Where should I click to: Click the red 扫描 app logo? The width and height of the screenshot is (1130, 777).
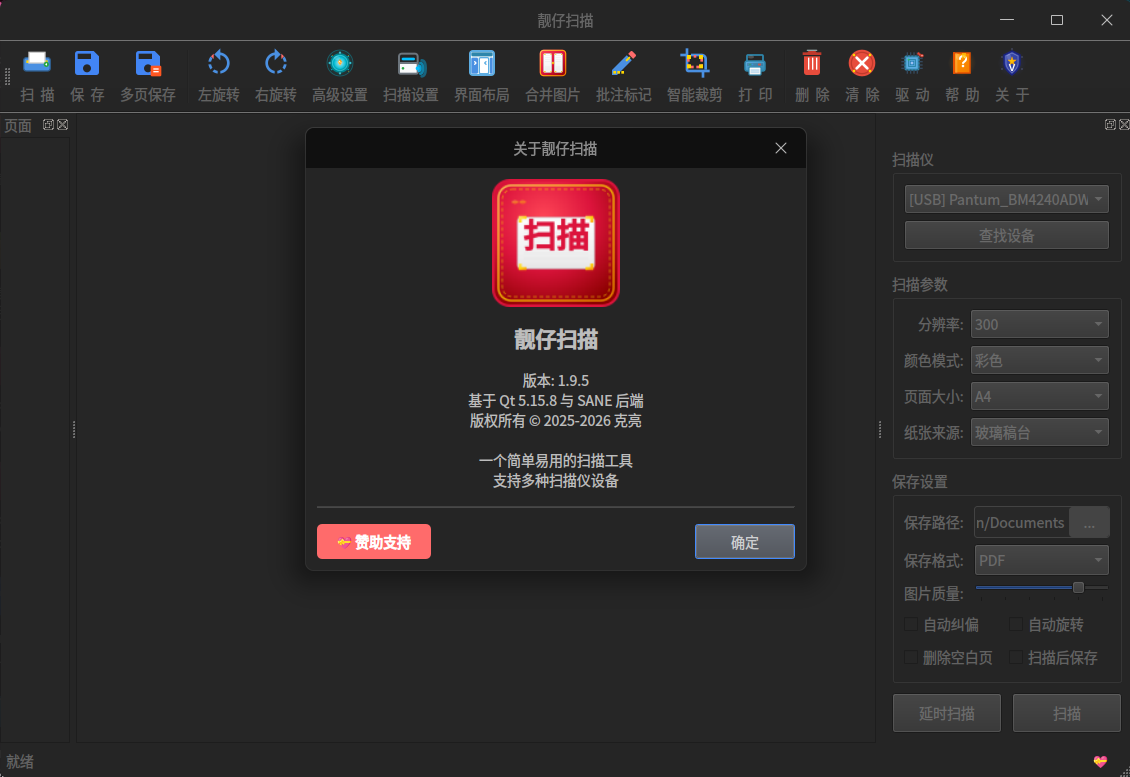[x=556, y=243]
